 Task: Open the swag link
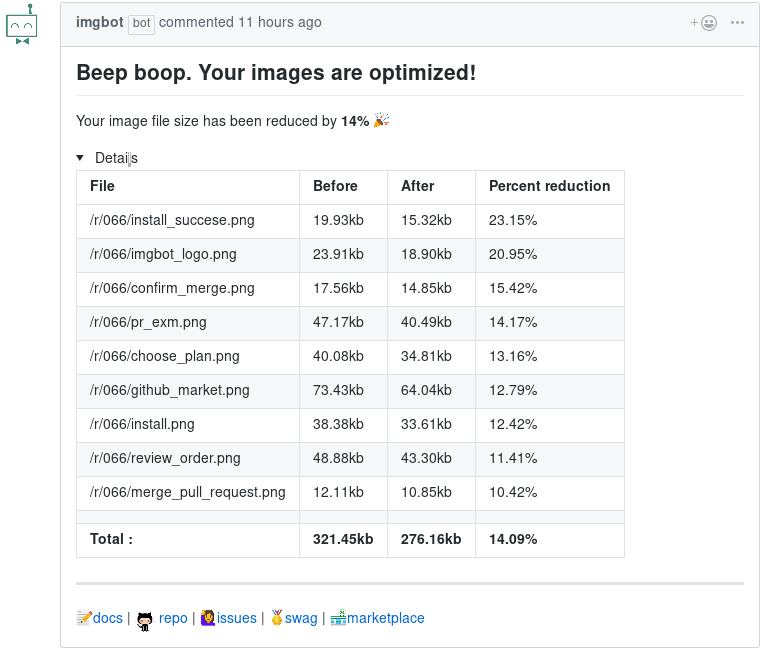pyautogui.click(x=301, y=618)
